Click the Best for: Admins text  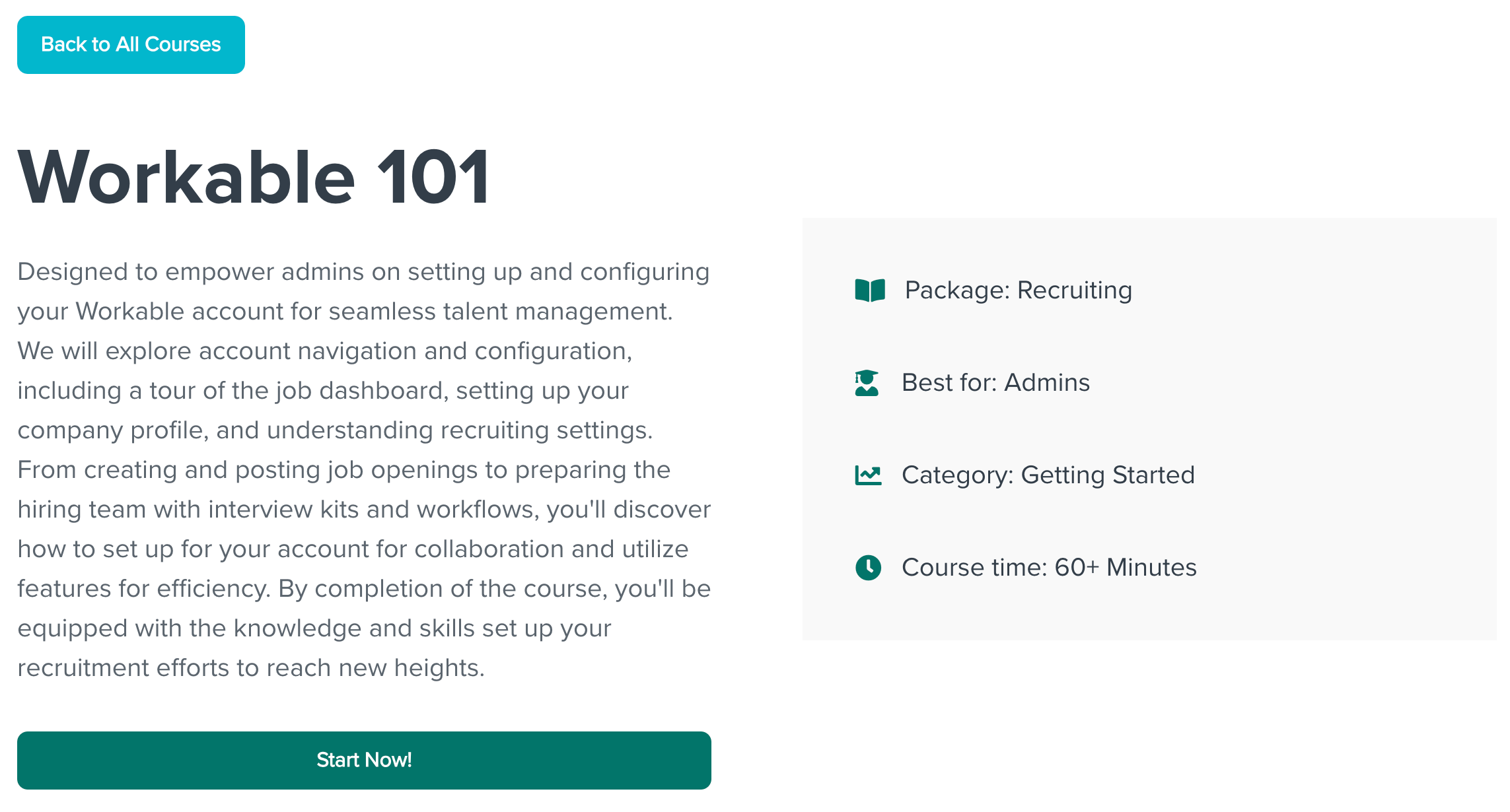(995, 383)
